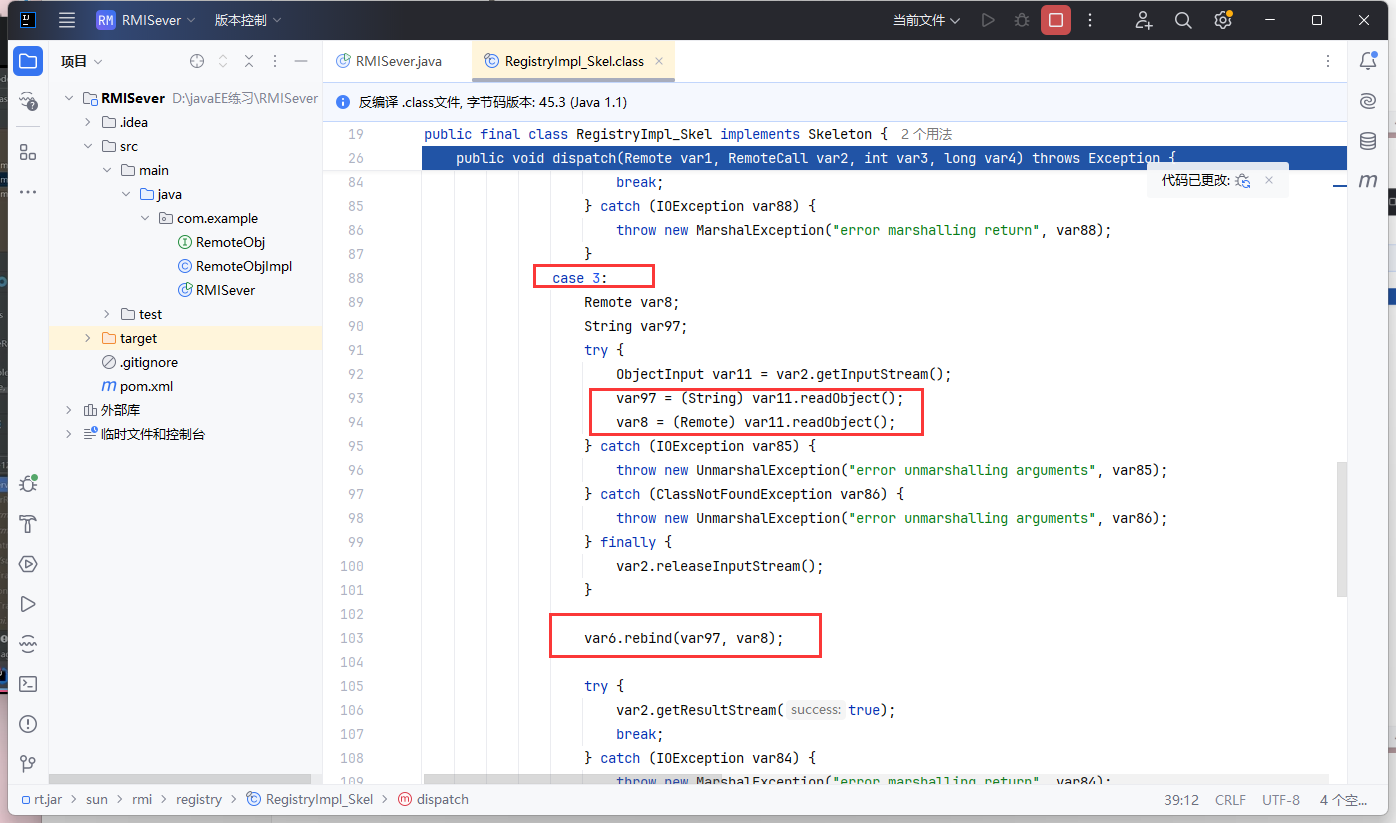1396x823 pixels.
Task: Open the Debug tool window
Action: 28,484
